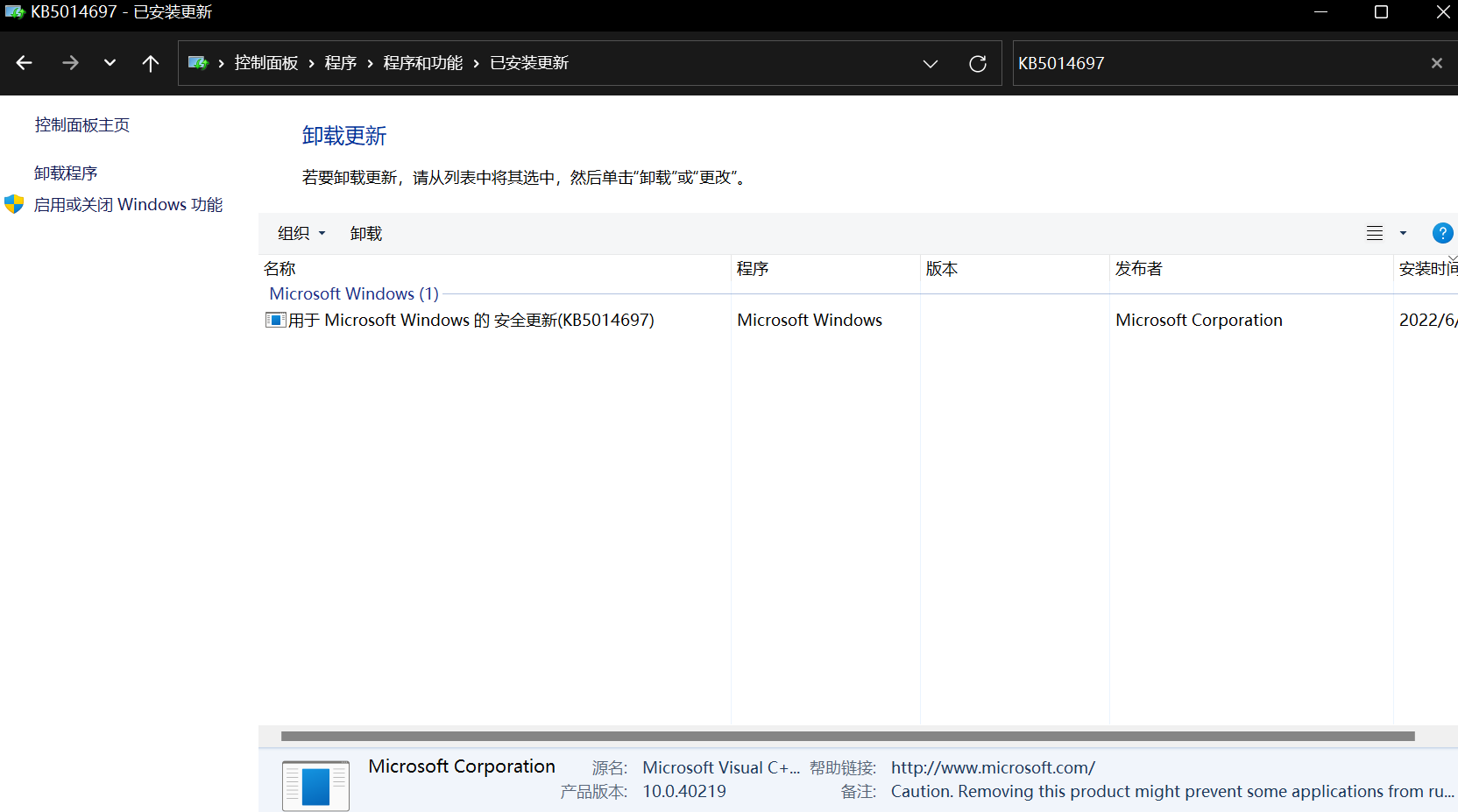Maximize the installed updates window
1458x812 pixels.
[x=1382, y=12]
